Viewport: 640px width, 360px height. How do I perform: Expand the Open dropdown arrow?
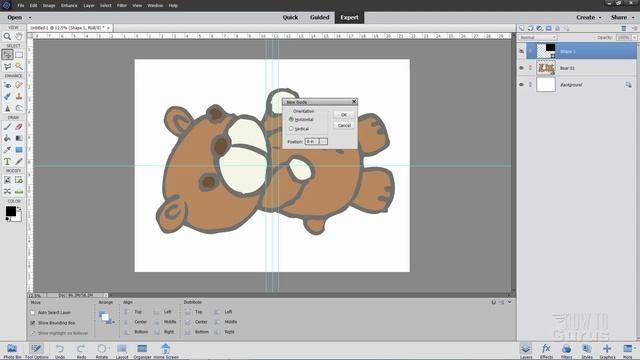pos(30,18)
